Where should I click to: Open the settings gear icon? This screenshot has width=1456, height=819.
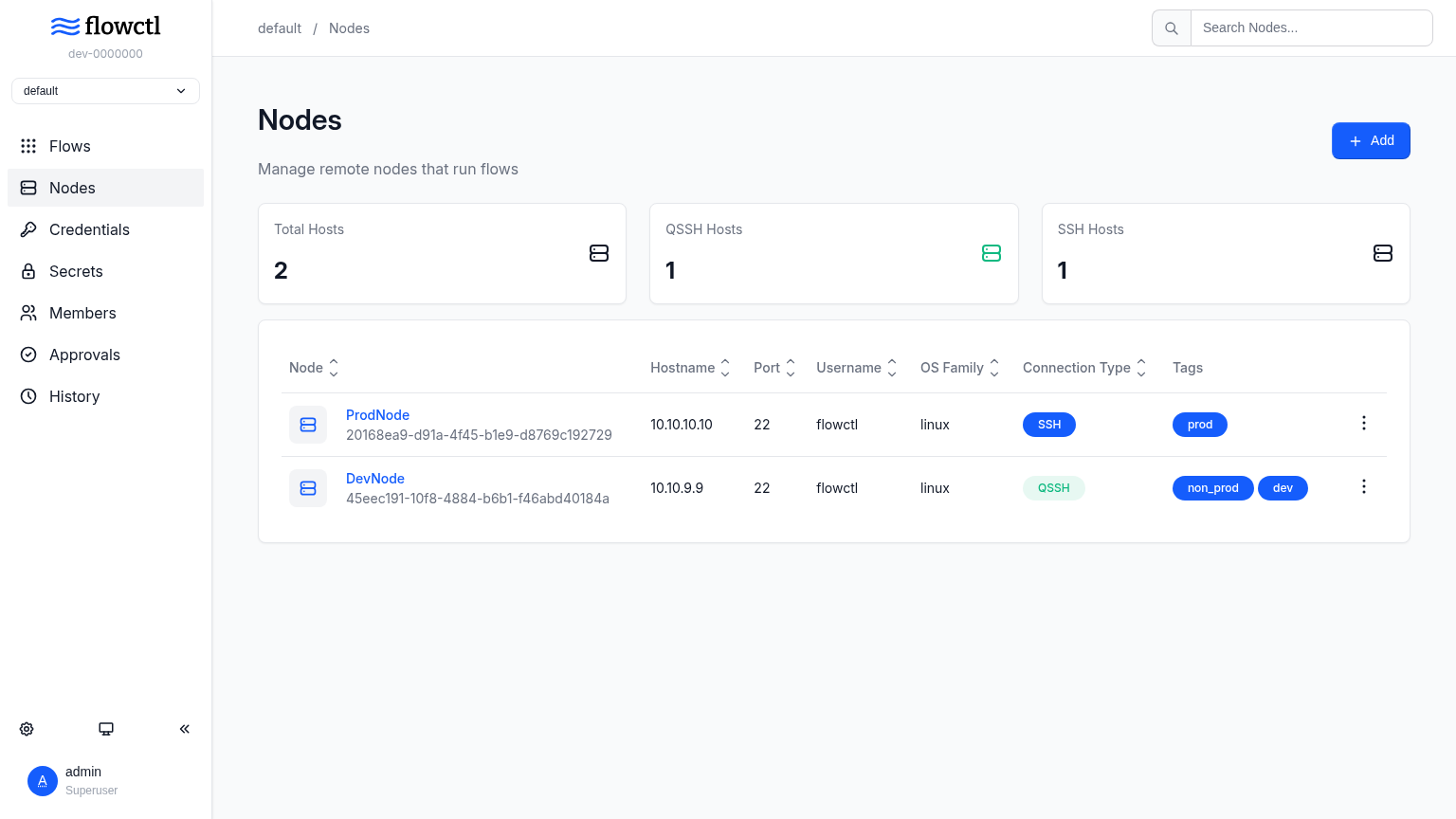click(x=27, y=729)
